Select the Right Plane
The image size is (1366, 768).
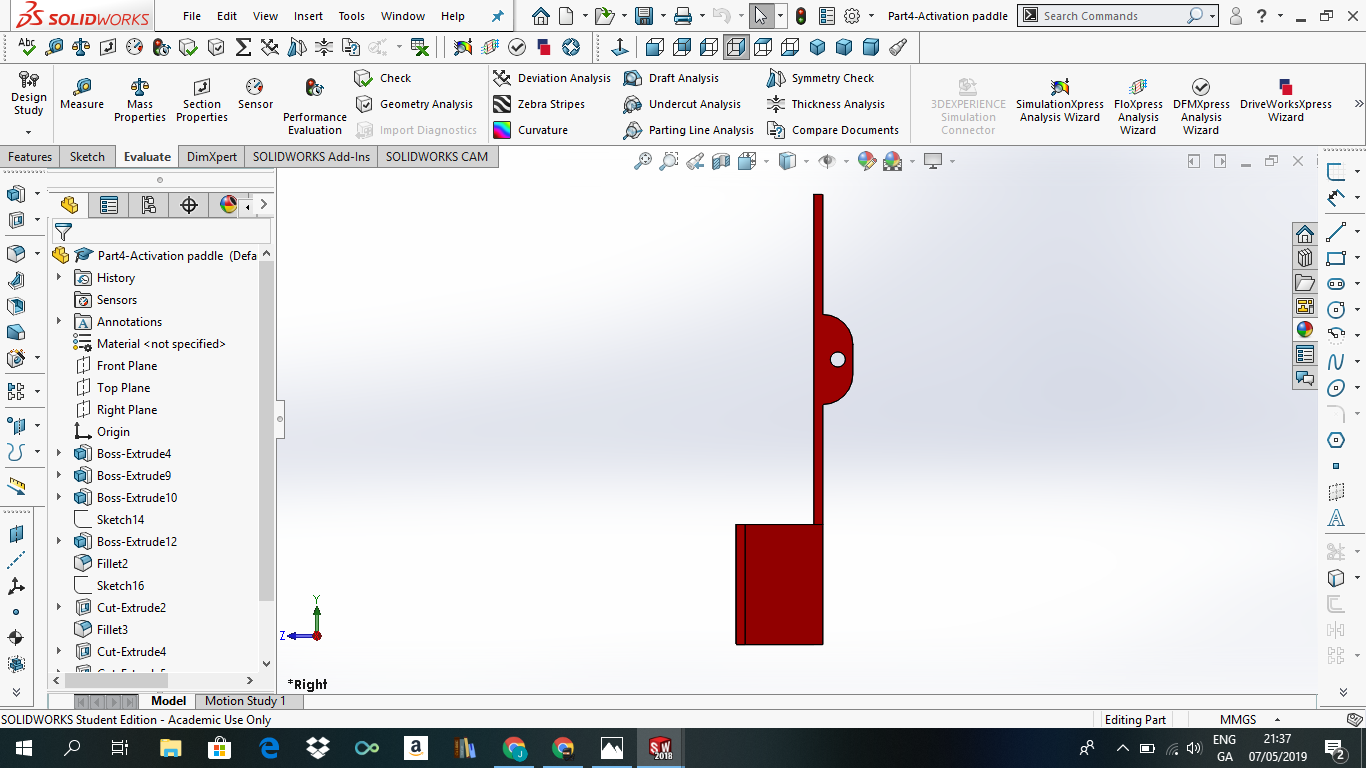[x=127, y=409]
